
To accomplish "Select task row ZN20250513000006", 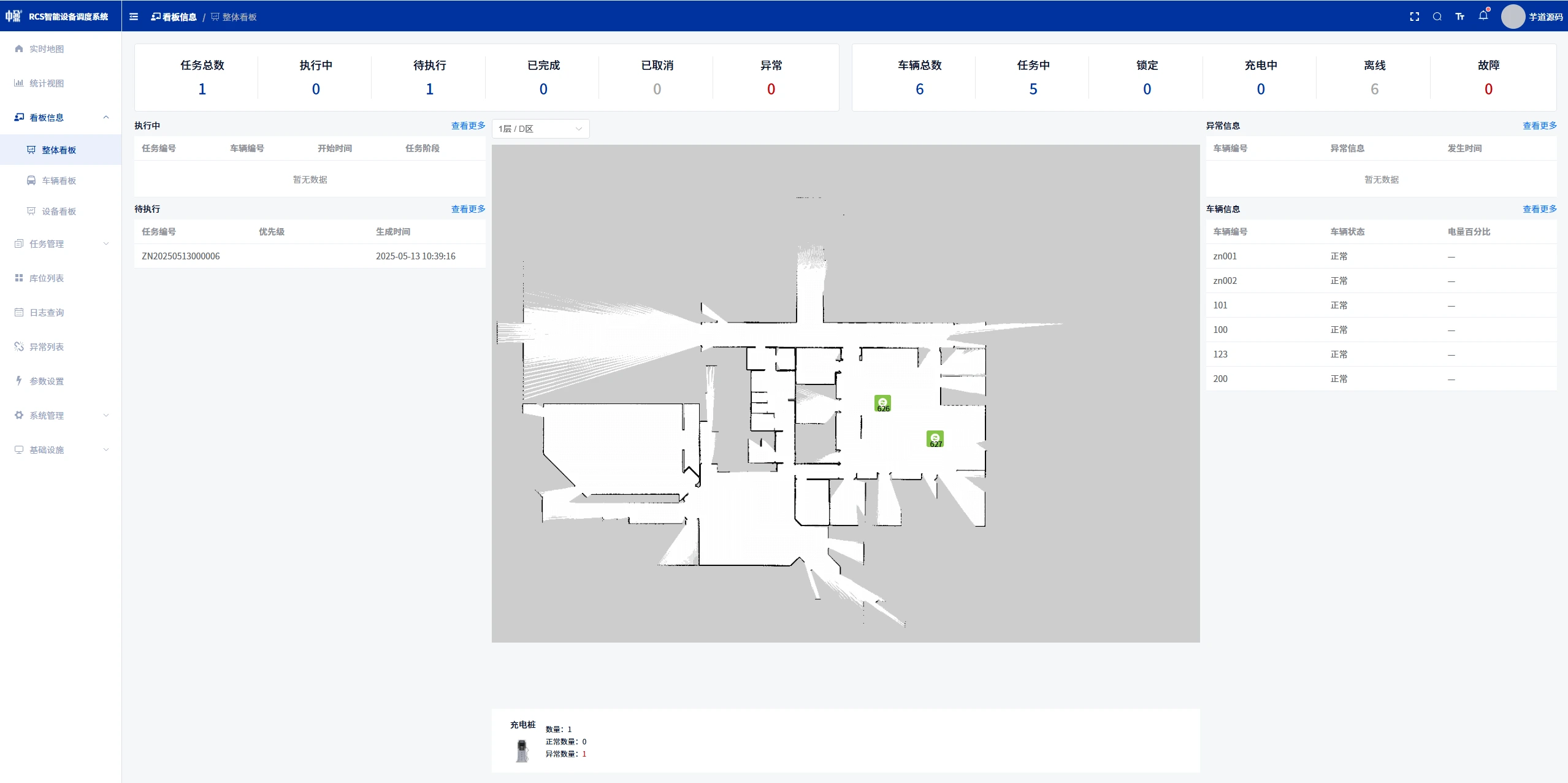I will coord(181,256).
